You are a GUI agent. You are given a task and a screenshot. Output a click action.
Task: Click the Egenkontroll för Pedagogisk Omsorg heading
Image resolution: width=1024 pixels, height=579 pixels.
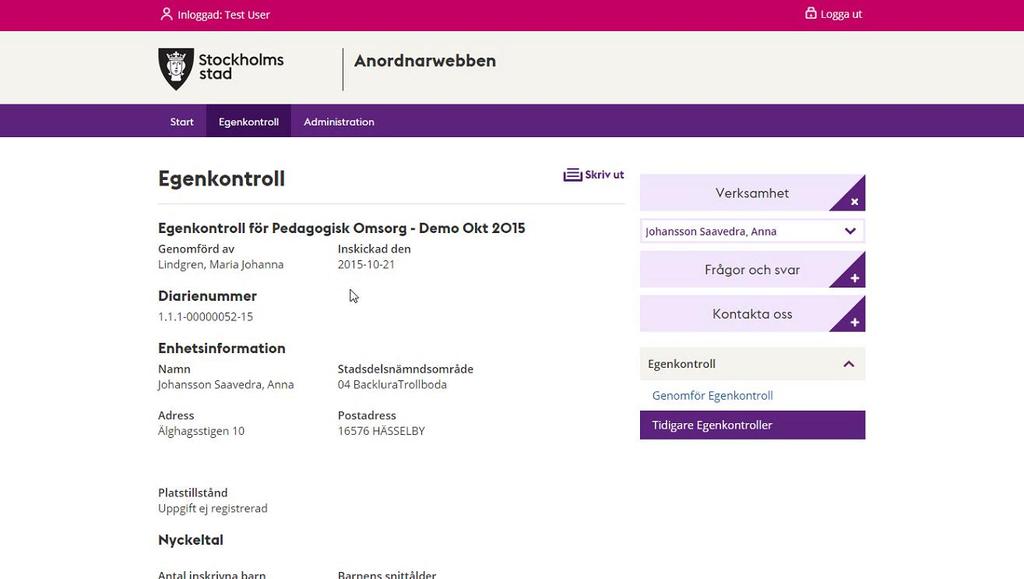click(x=342, y=228)
